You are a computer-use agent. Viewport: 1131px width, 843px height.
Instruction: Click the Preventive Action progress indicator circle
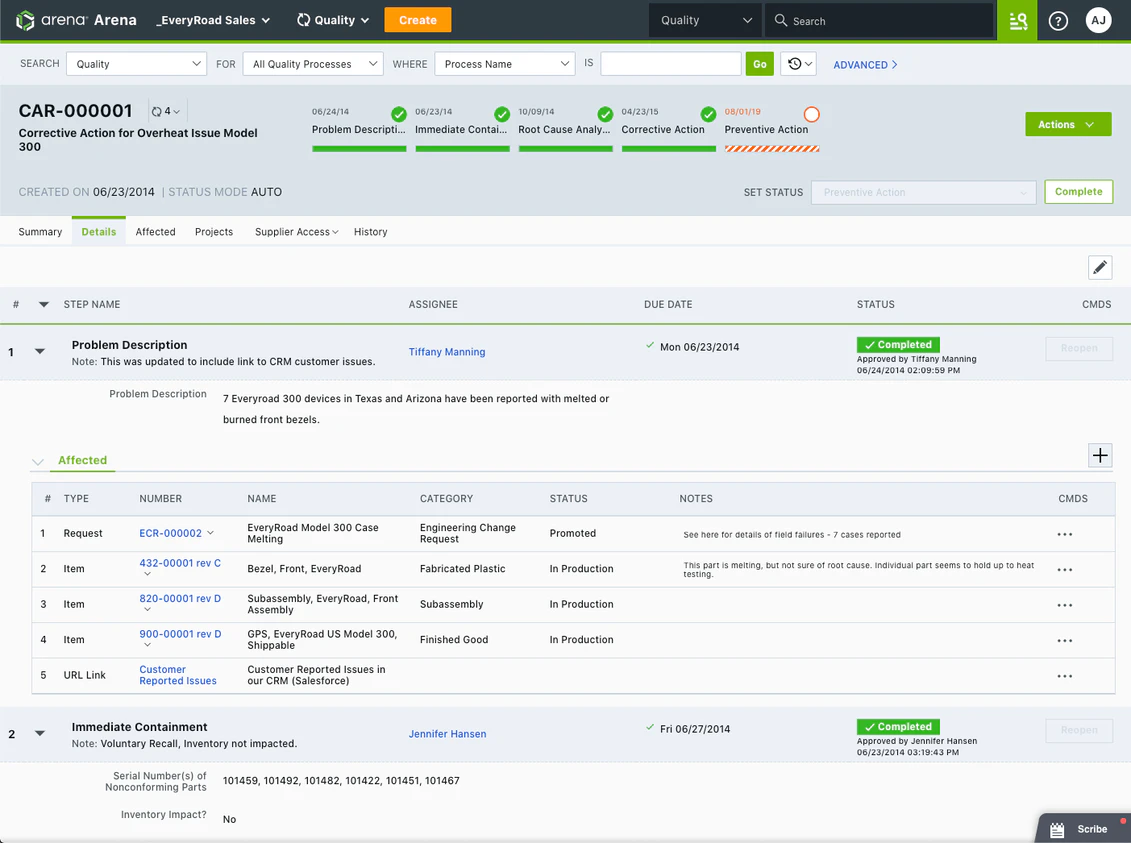811,114
